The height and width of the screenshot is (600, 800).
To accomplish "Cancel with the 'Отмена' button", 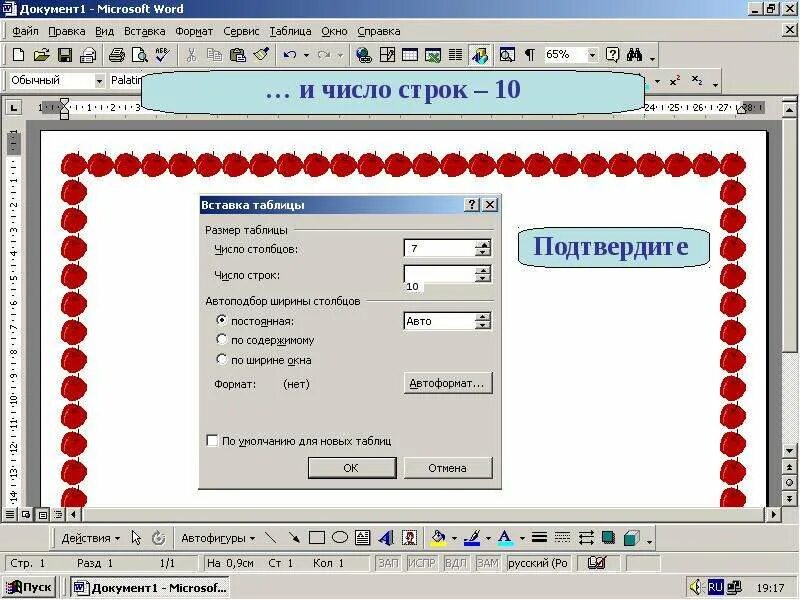I will point(448,467).
